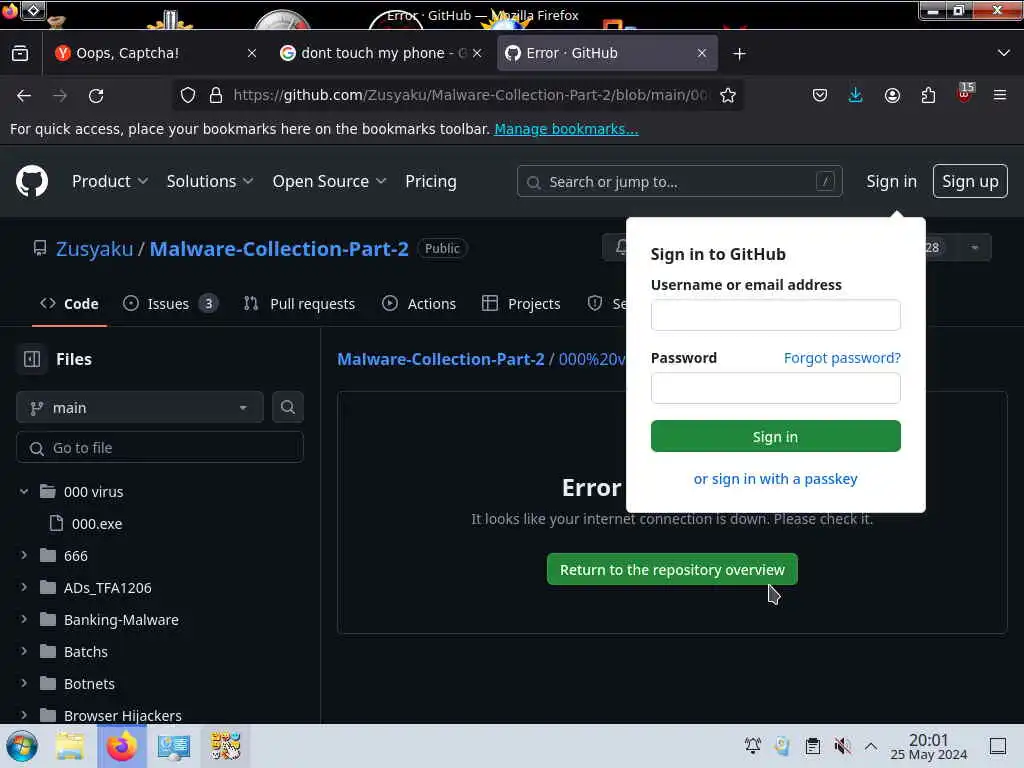1024x768 pixels.
Task: Open the Firefox hamburger application menu
Action: point(1000,95)
